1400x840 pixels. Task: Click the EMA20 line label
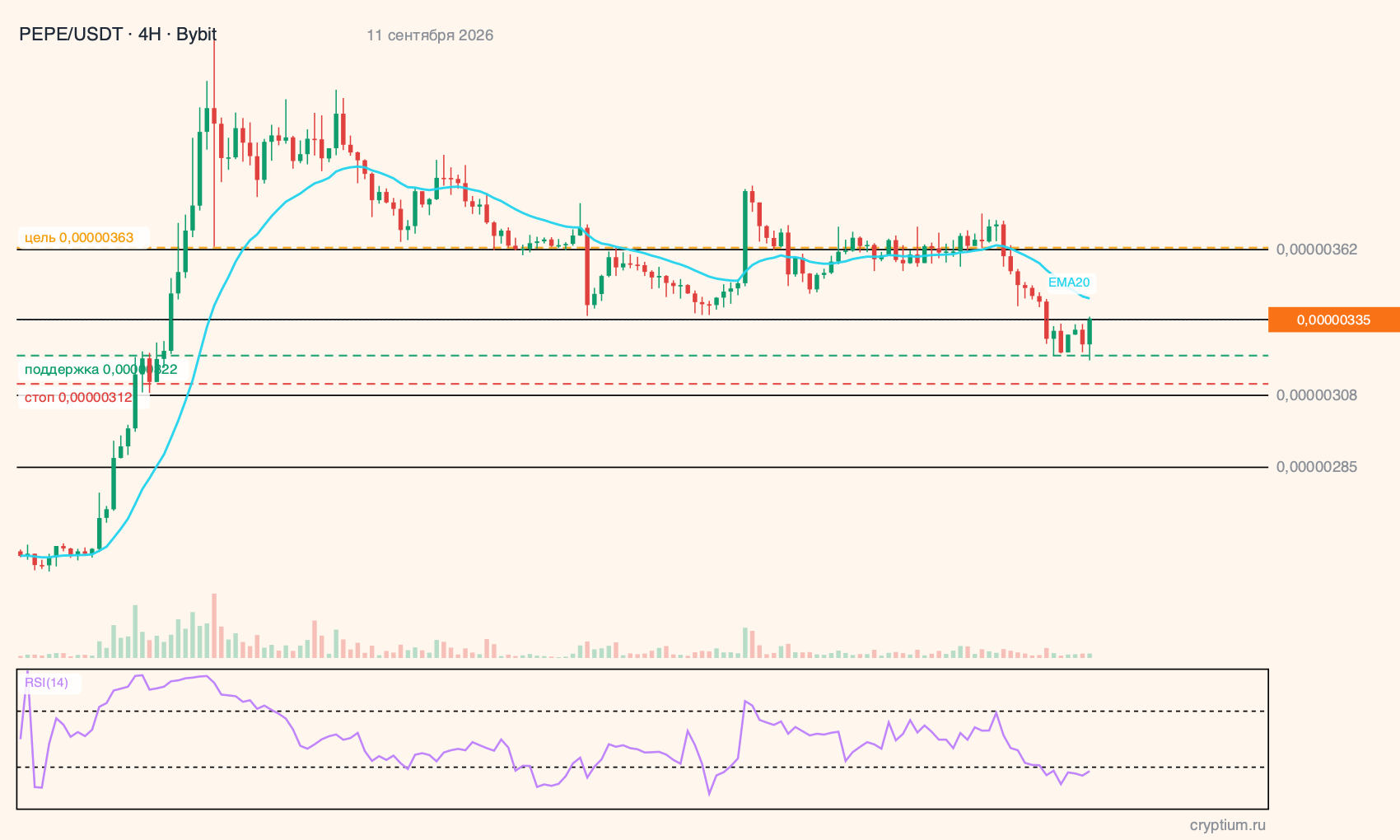[x=1069, y=282]
